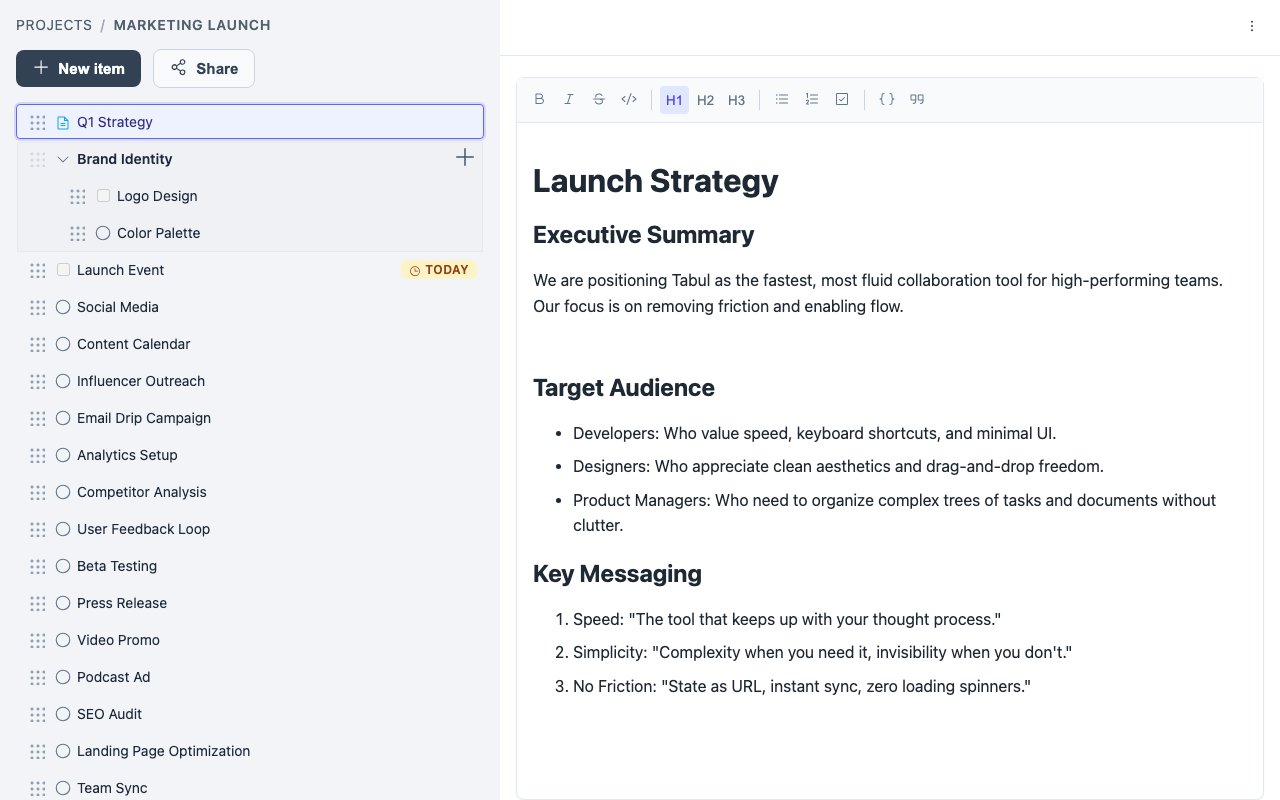Insert a bulleted list
This screenshot has height=800, width=1280.
tap(782, 100)
